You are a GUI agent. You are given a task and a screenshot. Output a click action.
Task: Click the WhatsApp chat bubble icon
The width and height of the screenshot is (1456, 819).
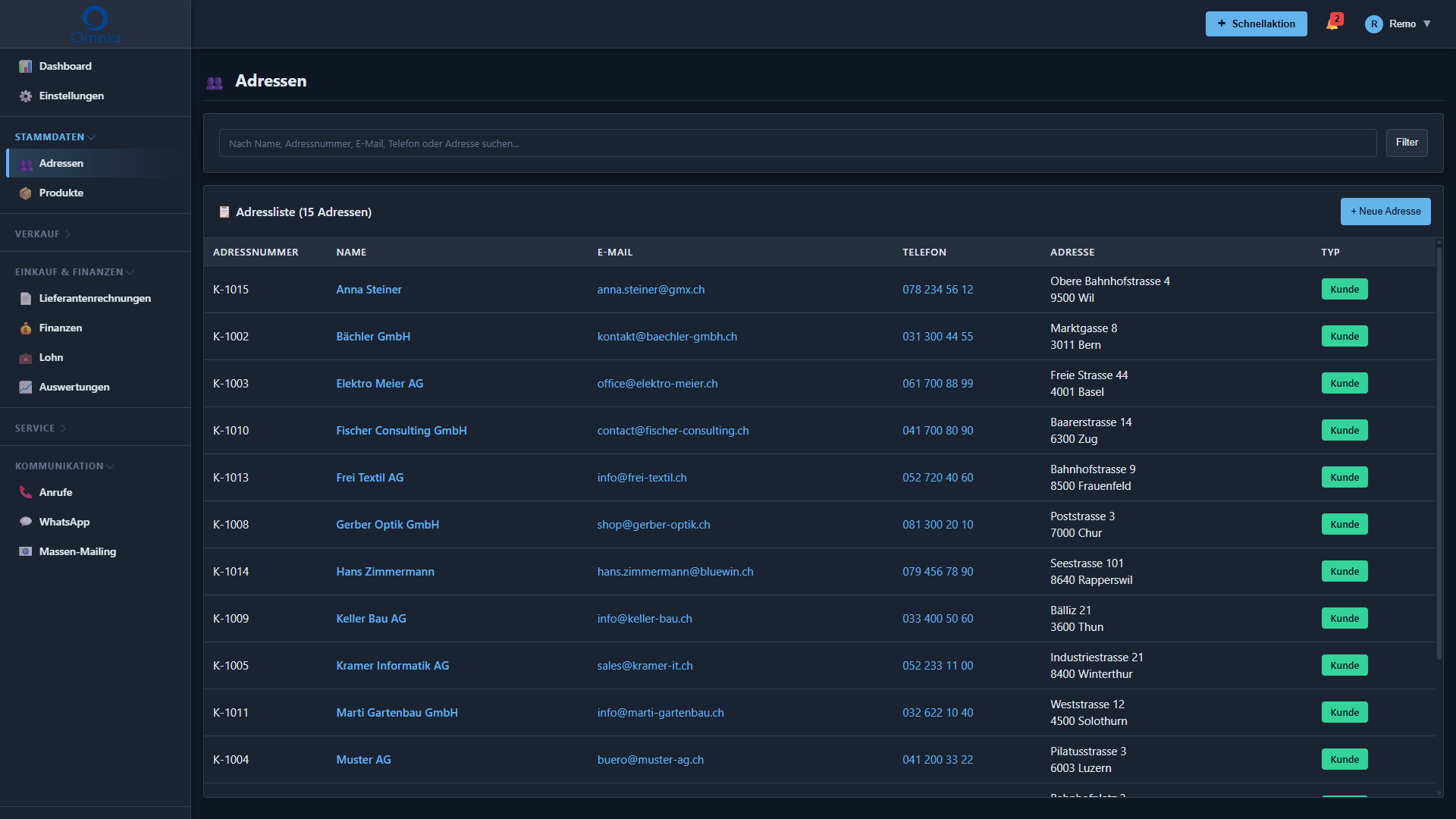[26, 522]
